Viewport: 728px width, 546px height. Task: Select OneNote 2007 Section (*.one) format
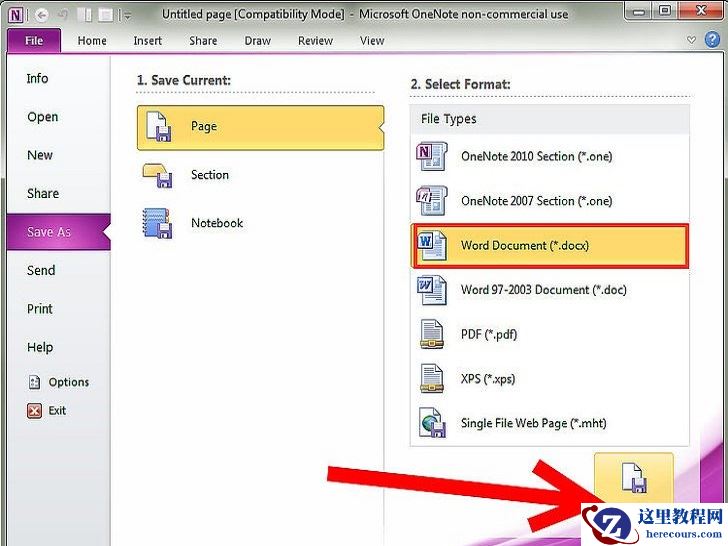pos(550,201)
